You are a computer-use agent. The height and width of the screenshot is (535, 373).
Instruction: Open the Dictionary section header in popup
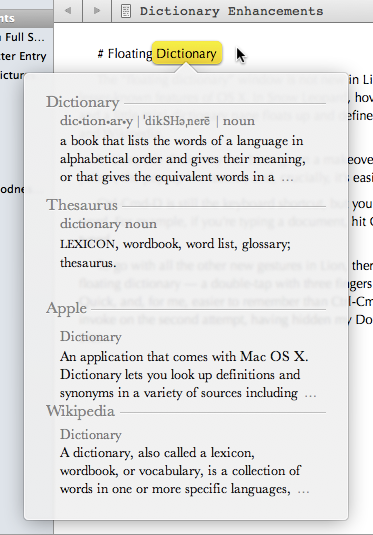(x=83, y=102)
